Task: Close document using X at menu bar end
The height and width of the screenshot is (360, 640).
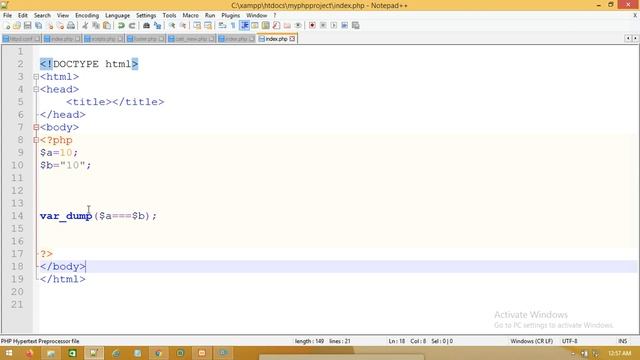Action: pyautogui.click(x=635, y=16)
